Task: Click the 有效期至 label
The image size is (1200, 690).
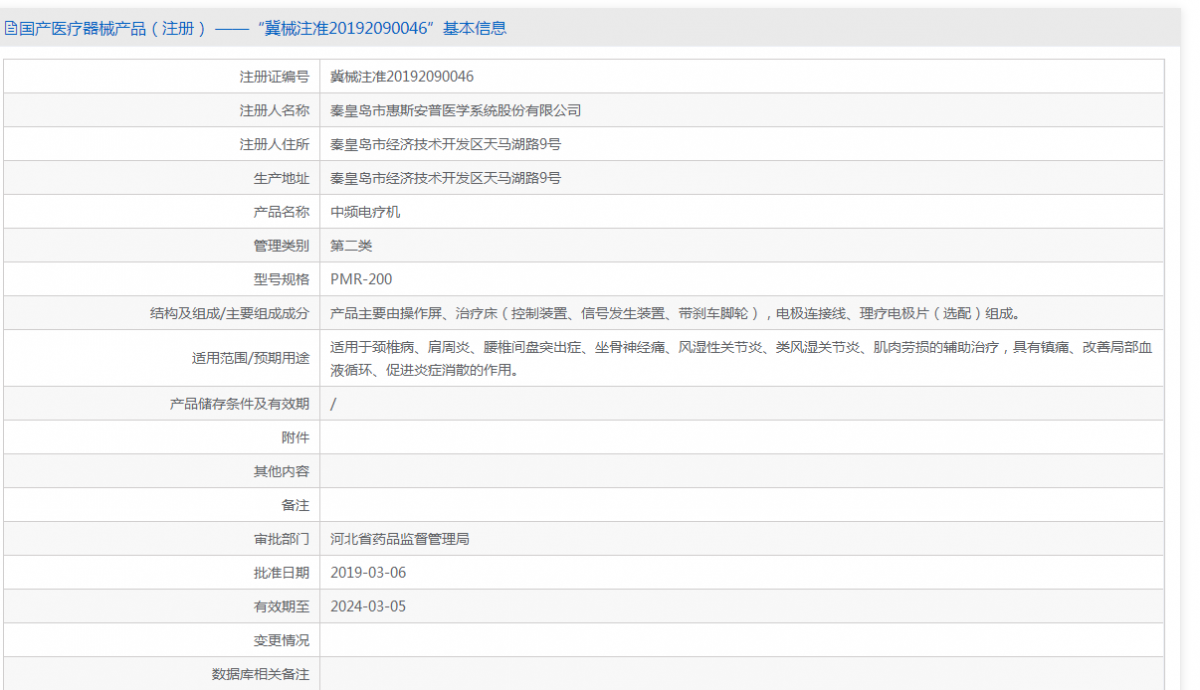Action: click(282, 606)
